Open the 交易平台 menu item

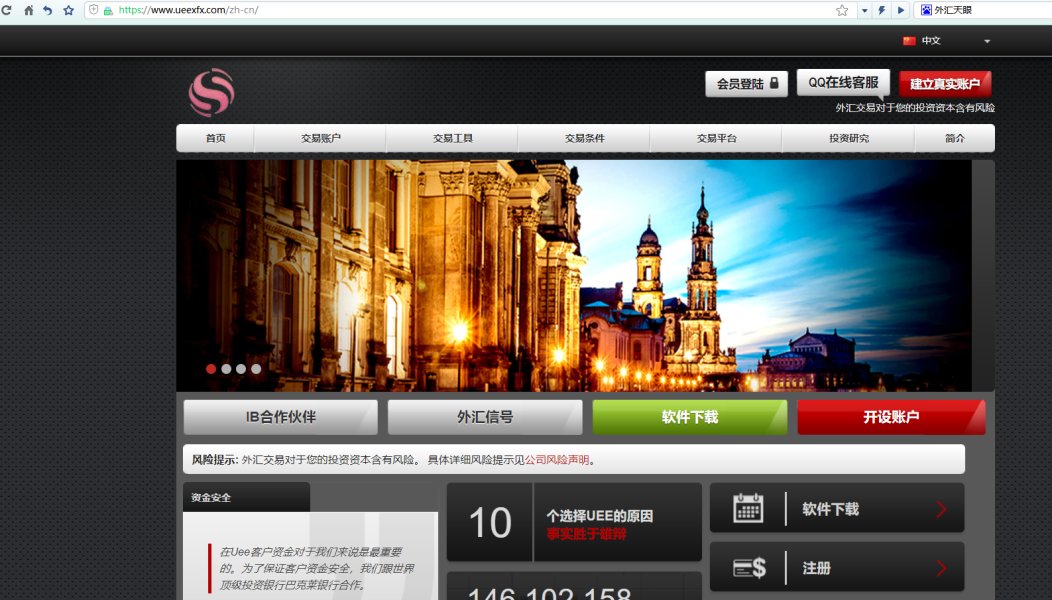coord(717,138)
